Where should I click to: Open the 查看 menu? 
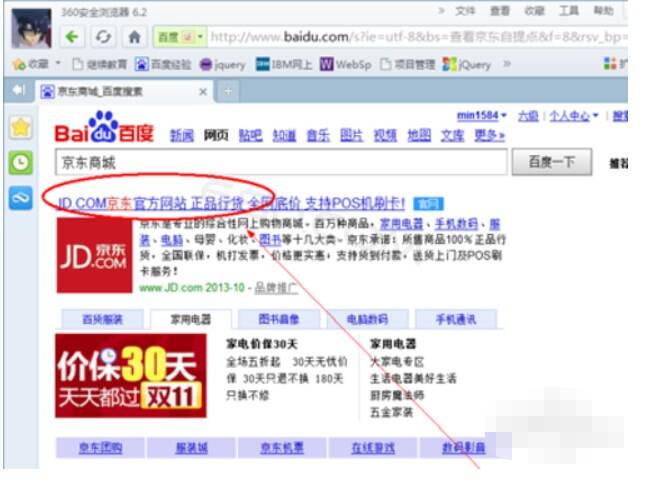tap(500, 11)
